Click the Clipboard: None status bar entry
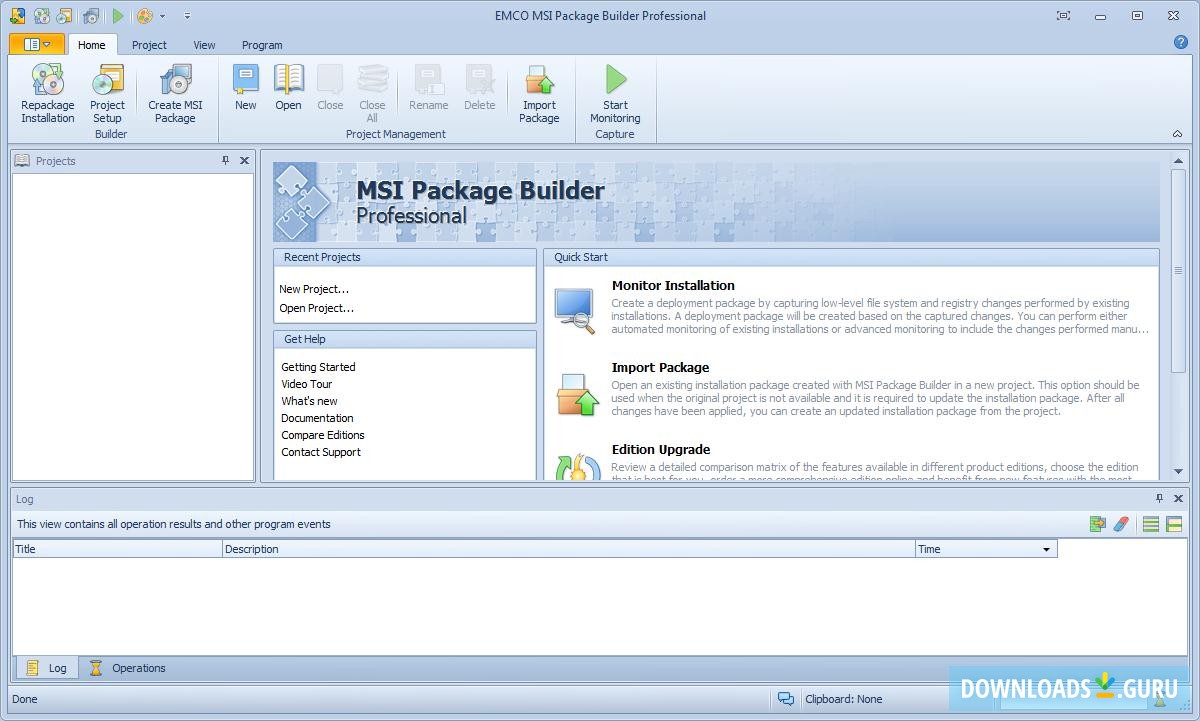Image resolution: width=1200 pixels, height=721 pixels. tap(844, 699)
